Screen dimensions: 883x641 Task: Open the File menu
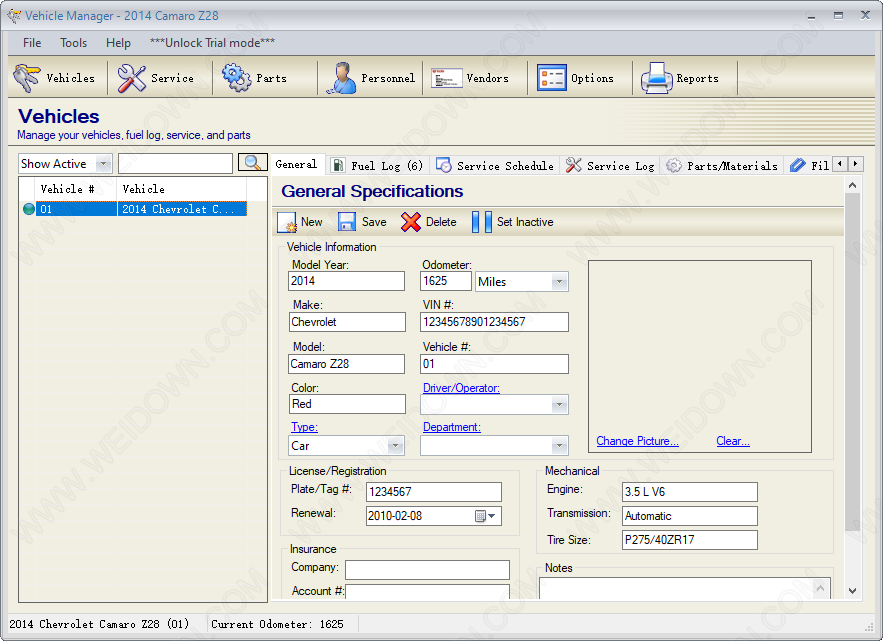coord(32,43)
